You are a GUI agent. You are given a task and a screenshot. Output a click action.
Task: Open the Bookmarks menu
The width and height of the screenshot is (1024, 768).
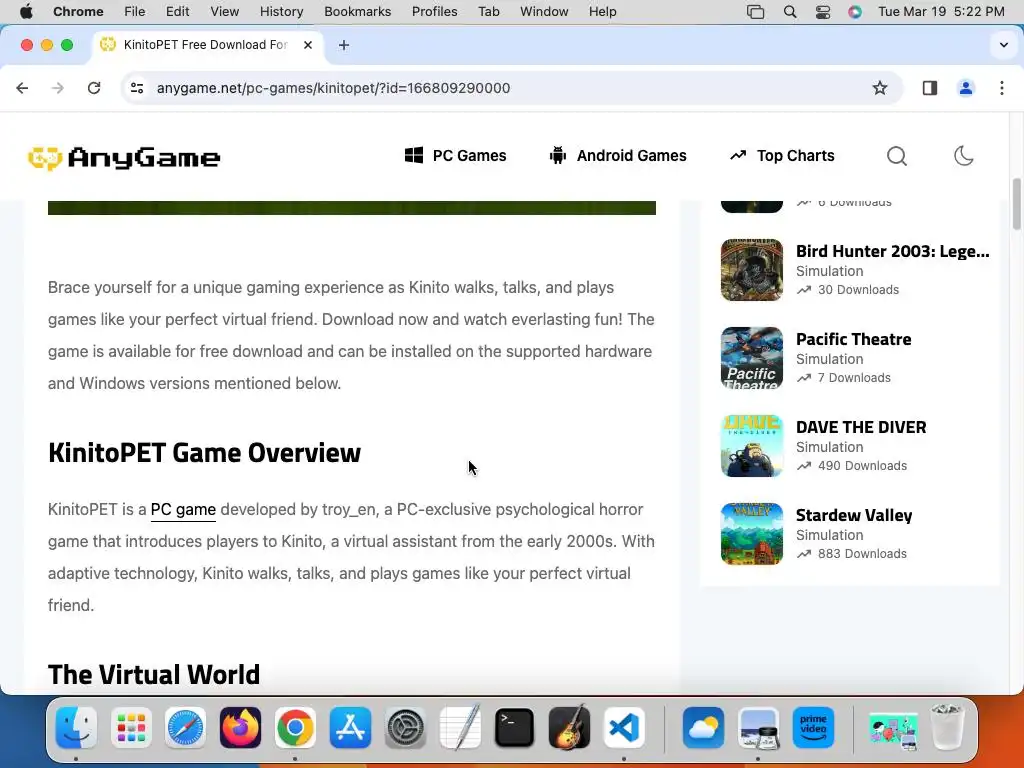[x=357, y=11]
